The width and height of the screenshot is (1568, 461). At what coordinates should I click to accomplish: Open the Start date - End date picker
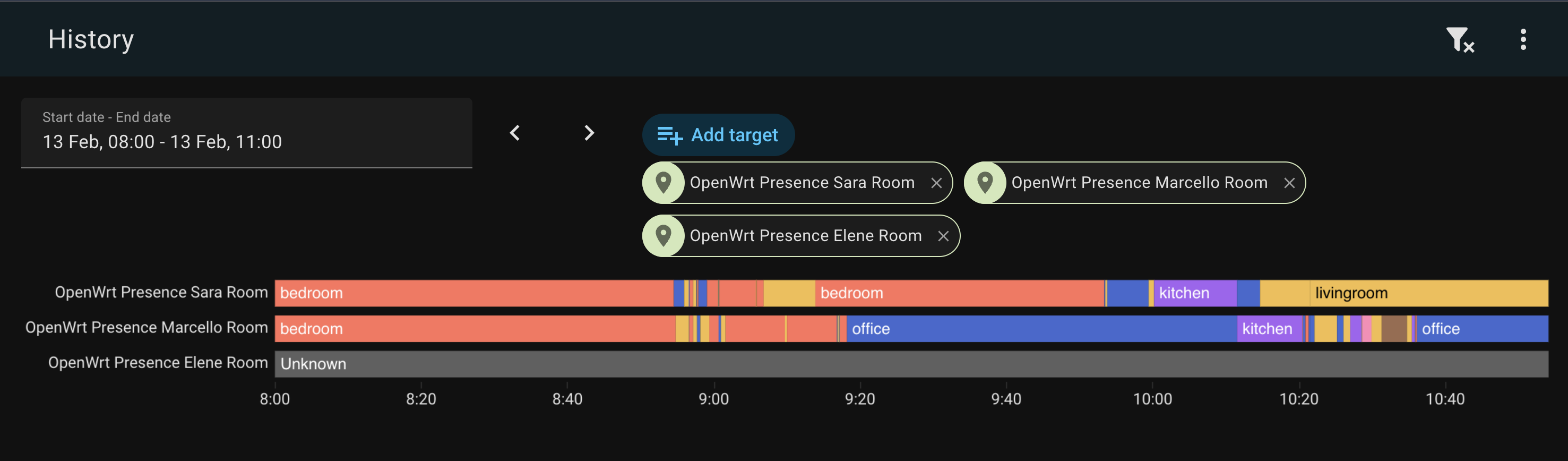pos(246,133)
